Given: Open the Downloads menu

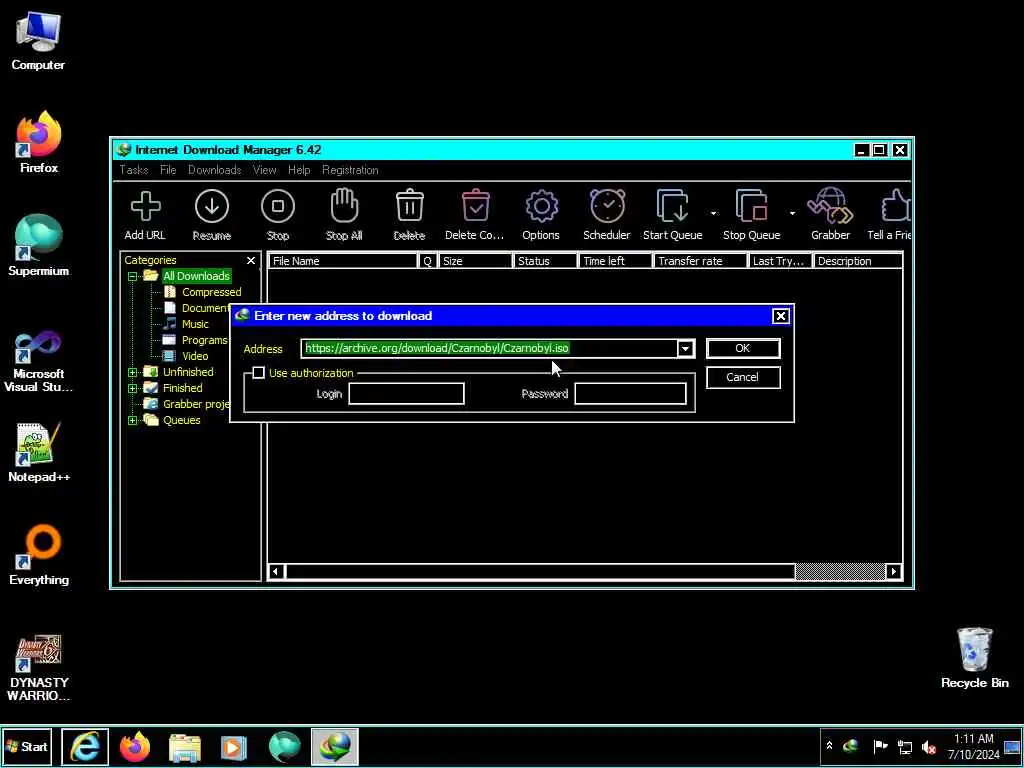Looking at the screenshot, I should click(x=215, y=170).
